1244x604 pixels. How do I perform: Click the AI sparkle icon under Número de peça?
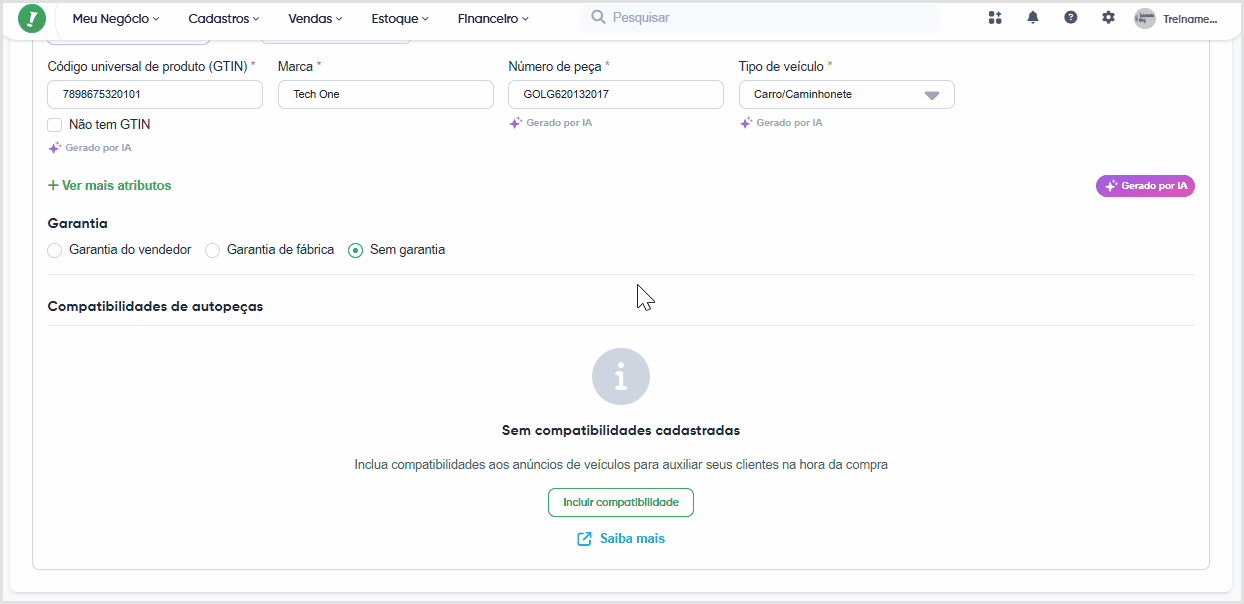point(516,123)
